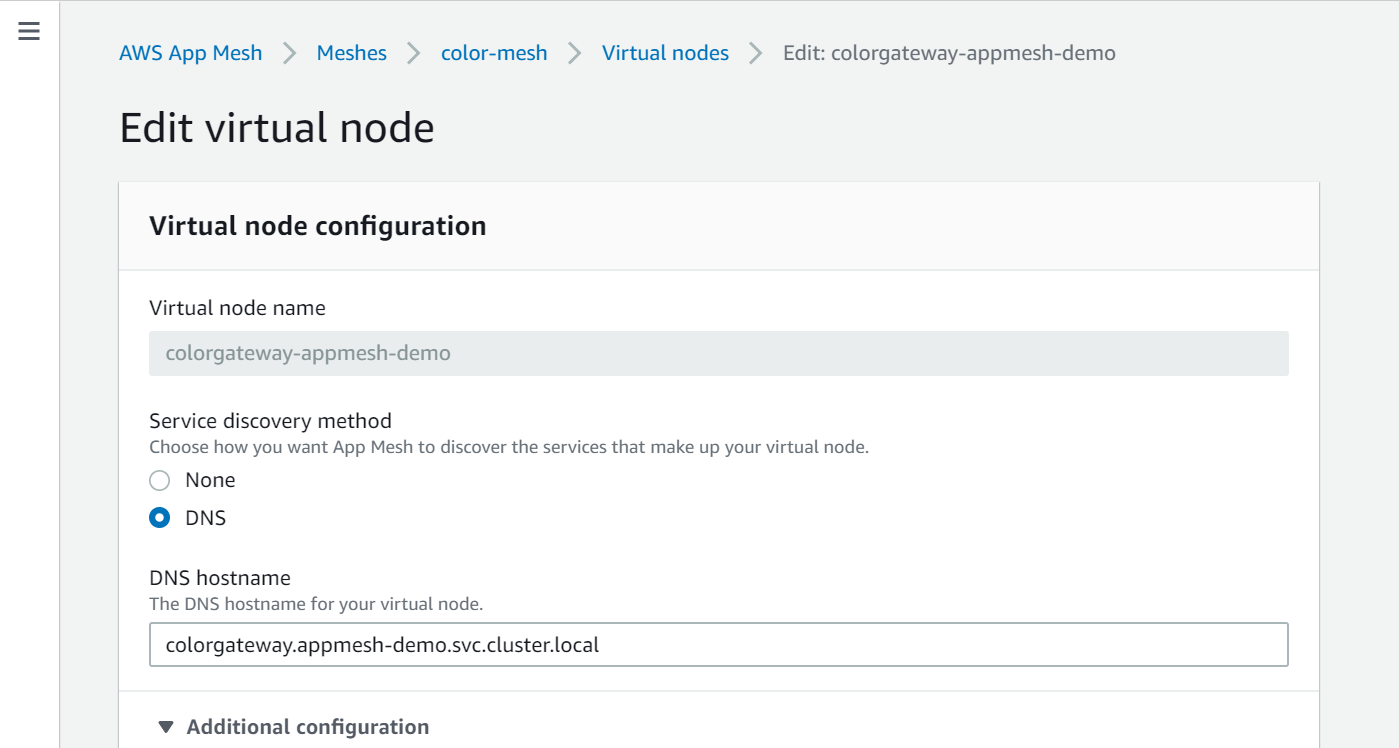This screenshot has height=748, width=1399.
Task: Select the None service discovery radio
Action: pos(160,481)
